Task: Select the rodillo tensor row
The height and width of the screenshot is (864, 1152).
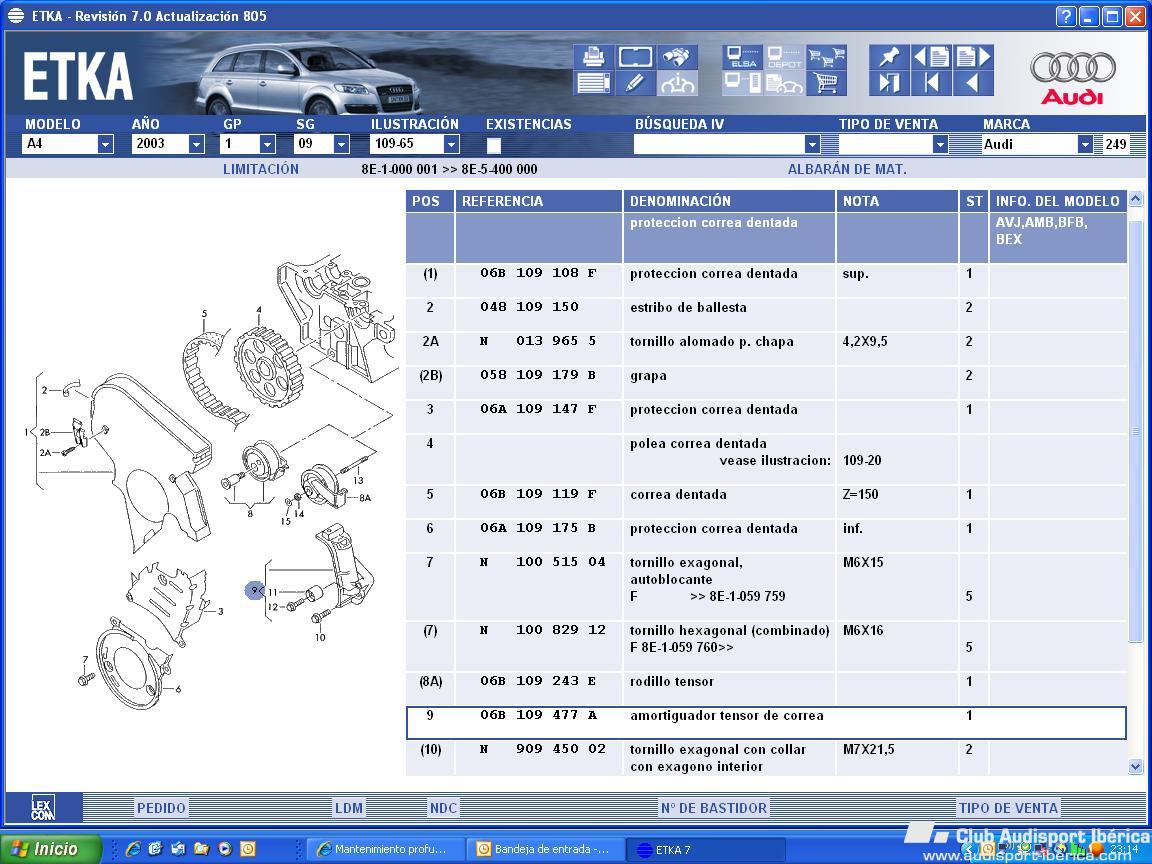Action: pyautogui.click(x=766, y=688)
